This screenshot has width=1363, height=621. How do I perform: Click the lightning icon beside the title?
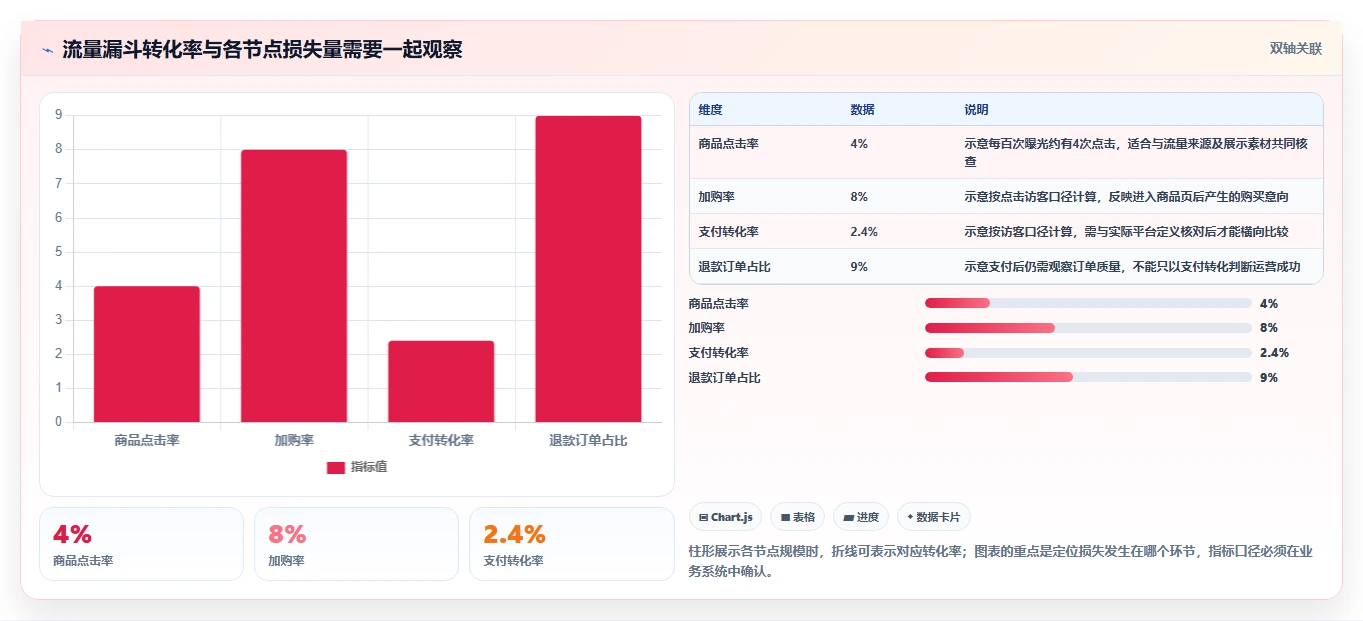47,50
